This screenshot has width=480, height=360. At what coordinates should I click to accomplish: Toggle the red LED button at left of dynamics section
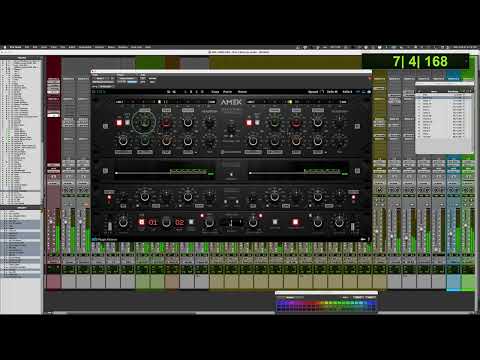(109, 198)
